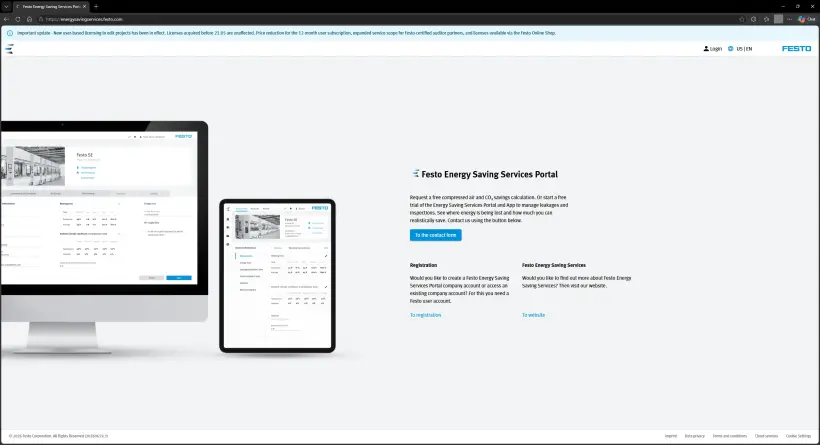
Task: Open browser extensions icon
Action: tap(754, 19)
